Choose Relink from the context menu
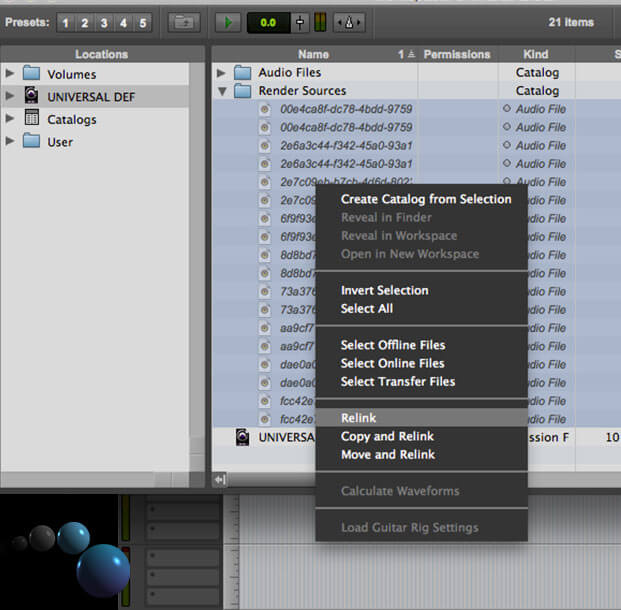The width and height of the screenshot is (621, 610). (x=358, y=418)
